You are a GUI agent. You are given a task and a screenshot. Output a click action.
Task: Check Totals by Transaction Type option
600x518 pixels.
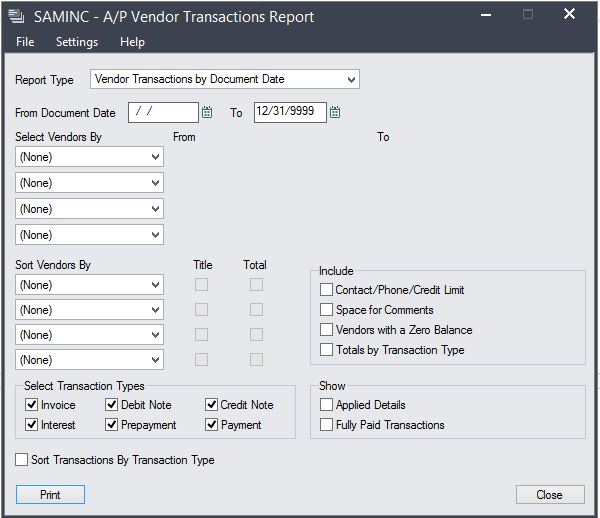pos(326,349)
